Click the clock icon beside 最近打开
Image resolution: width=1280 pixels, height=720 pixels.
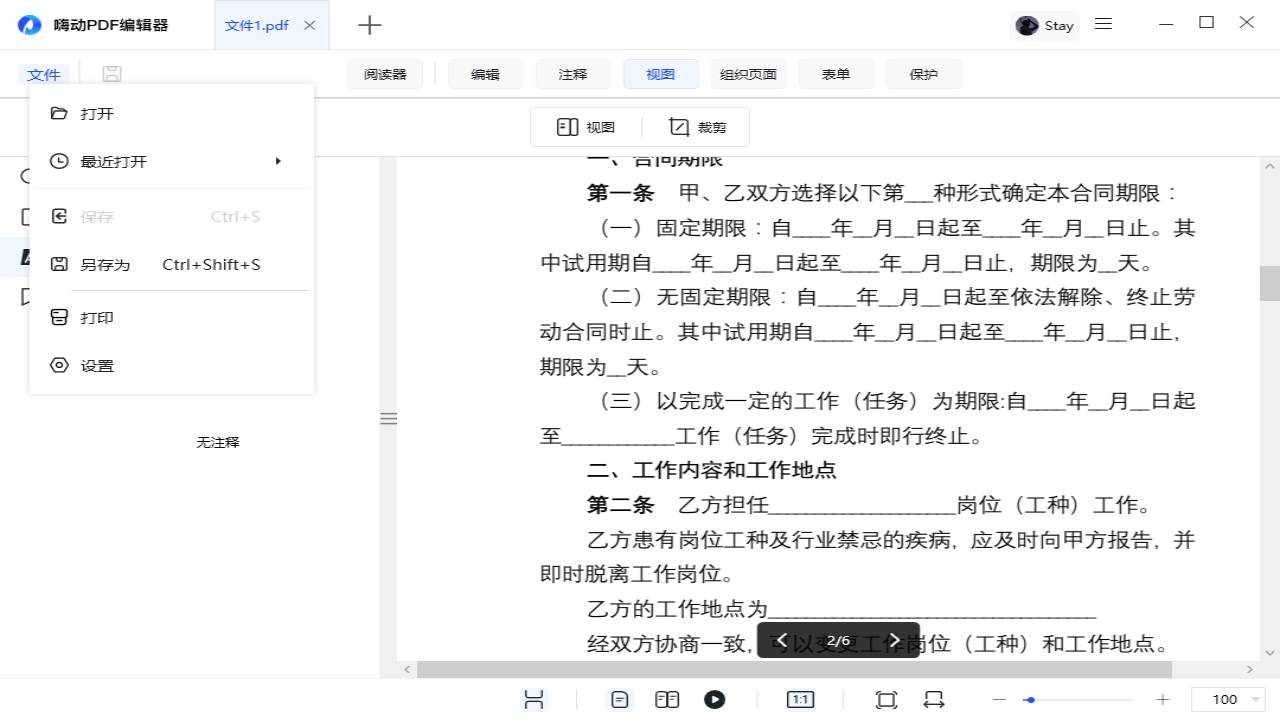59,161
